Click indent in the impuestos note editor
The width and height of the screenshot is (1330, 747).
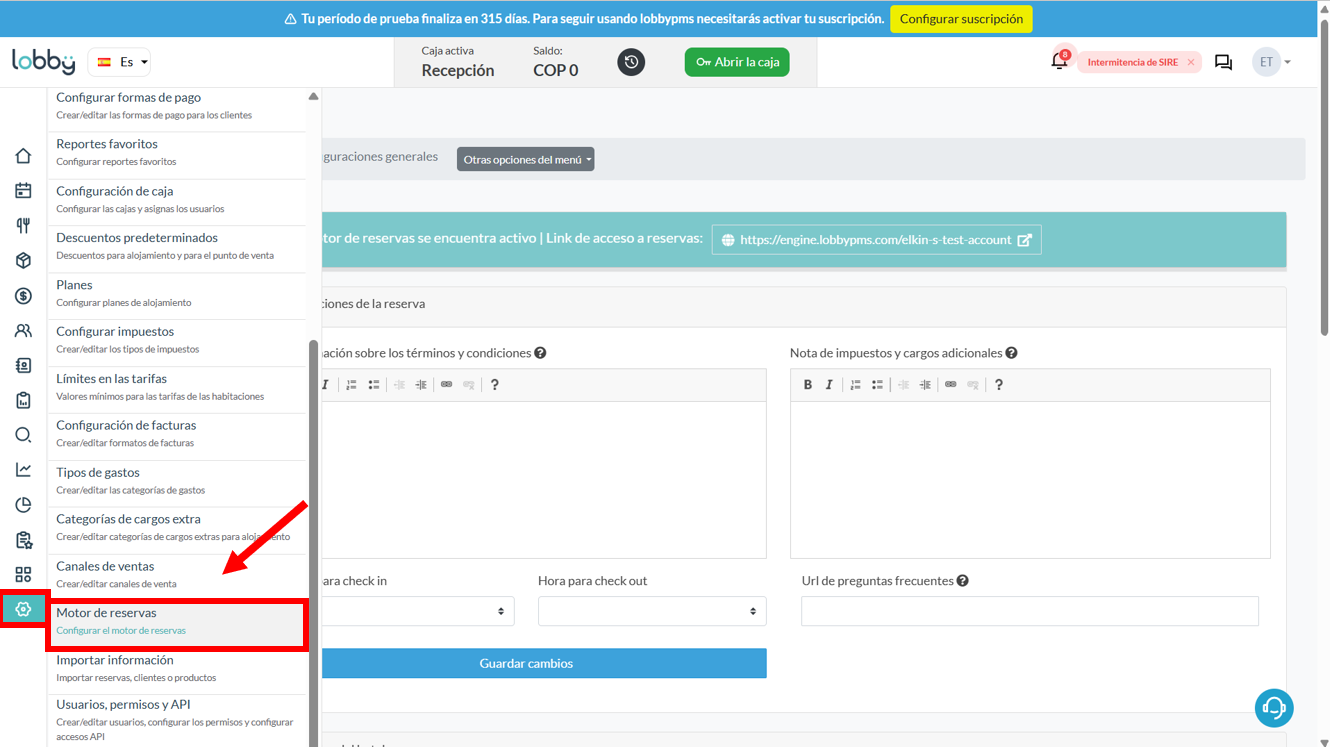tap(925, 385)
